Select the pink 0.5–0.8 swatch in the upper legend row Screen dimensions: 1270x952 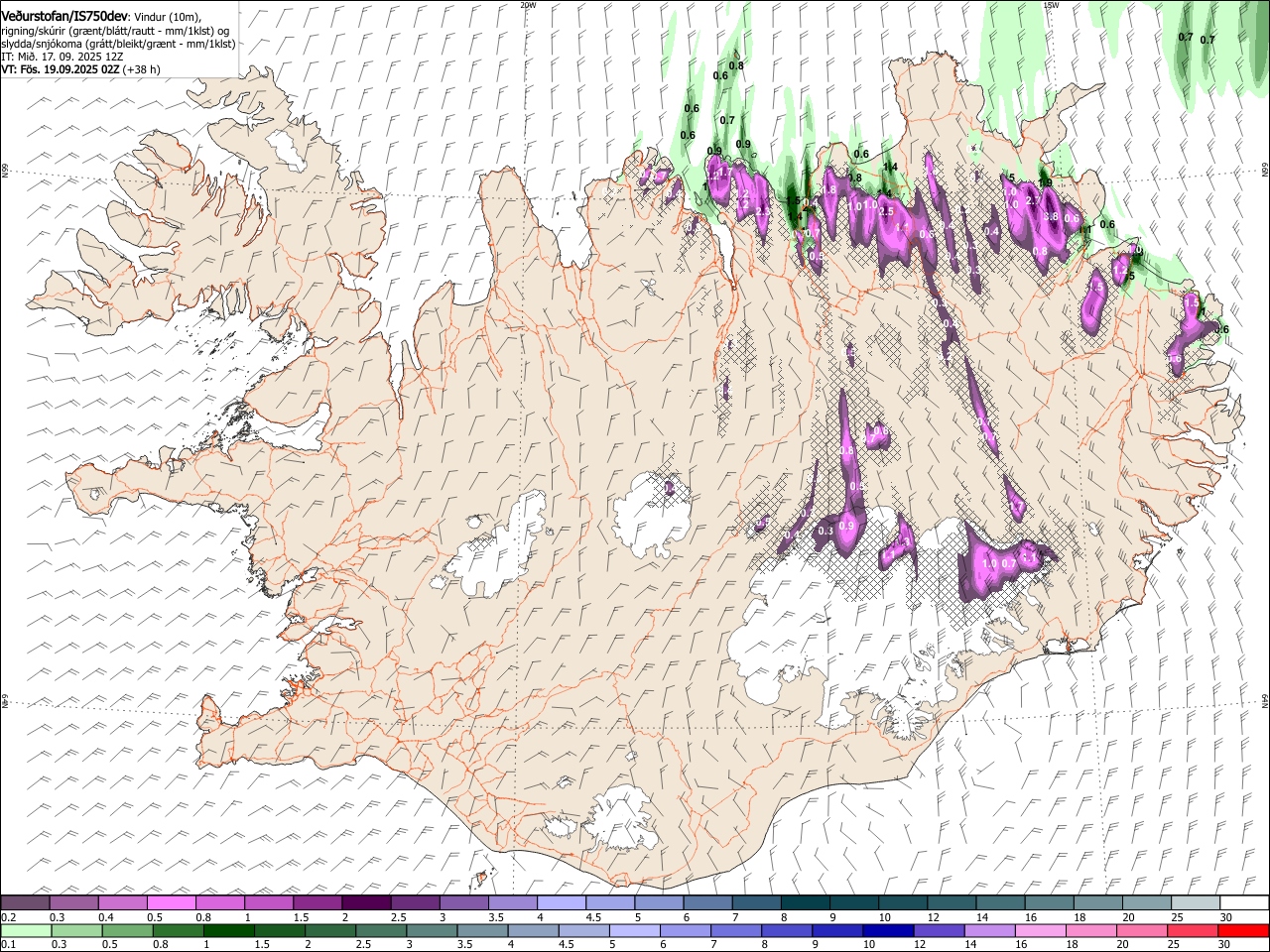(x=171, y=902)
